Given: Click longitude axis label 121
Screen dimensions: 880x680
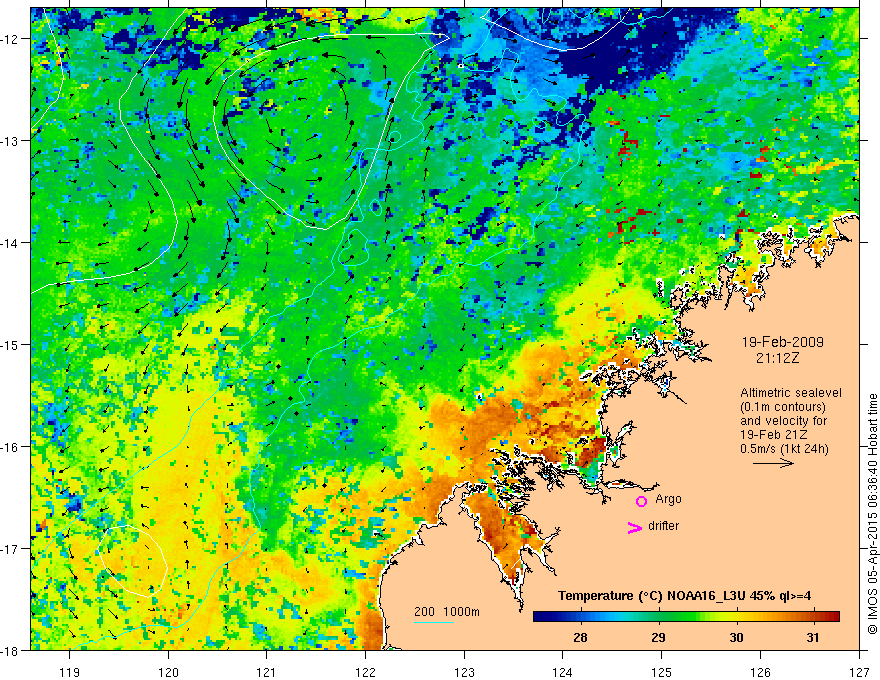Looking at the screenshot, I should (267, 672).
